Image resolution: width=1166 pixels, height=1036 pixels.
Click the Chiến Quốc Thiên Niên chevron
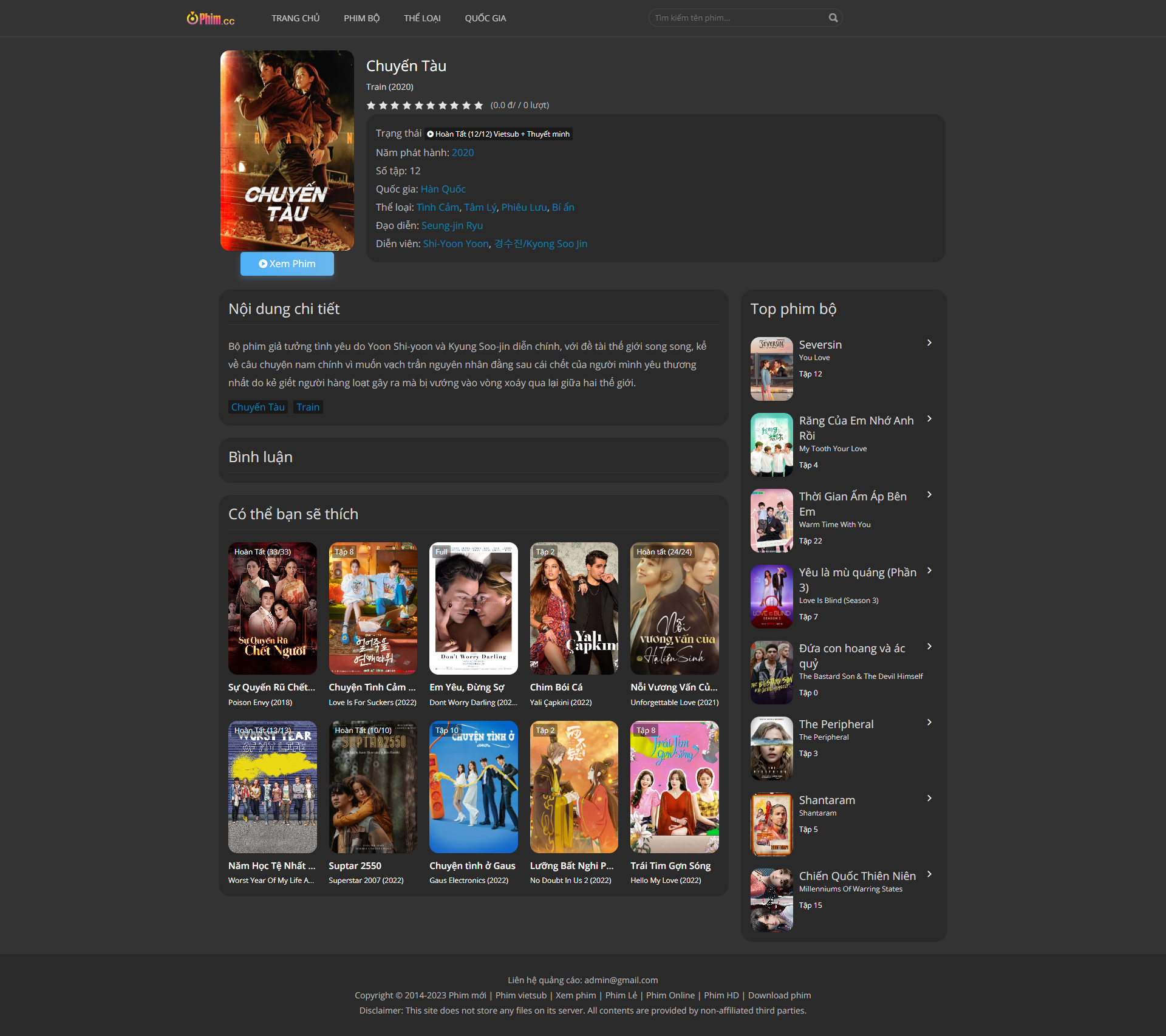point(929,874)
